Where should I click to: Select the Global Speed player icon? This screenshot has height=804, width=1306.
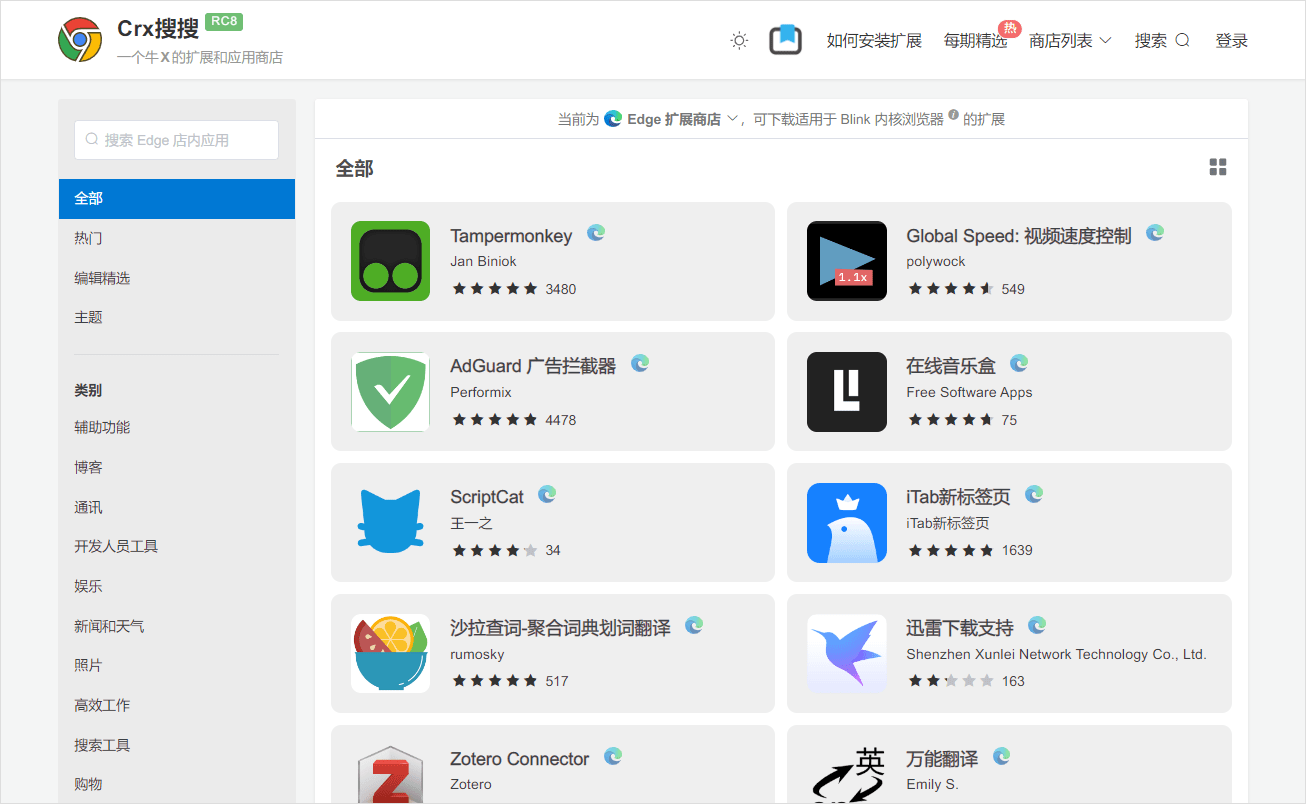pos(846,261)
